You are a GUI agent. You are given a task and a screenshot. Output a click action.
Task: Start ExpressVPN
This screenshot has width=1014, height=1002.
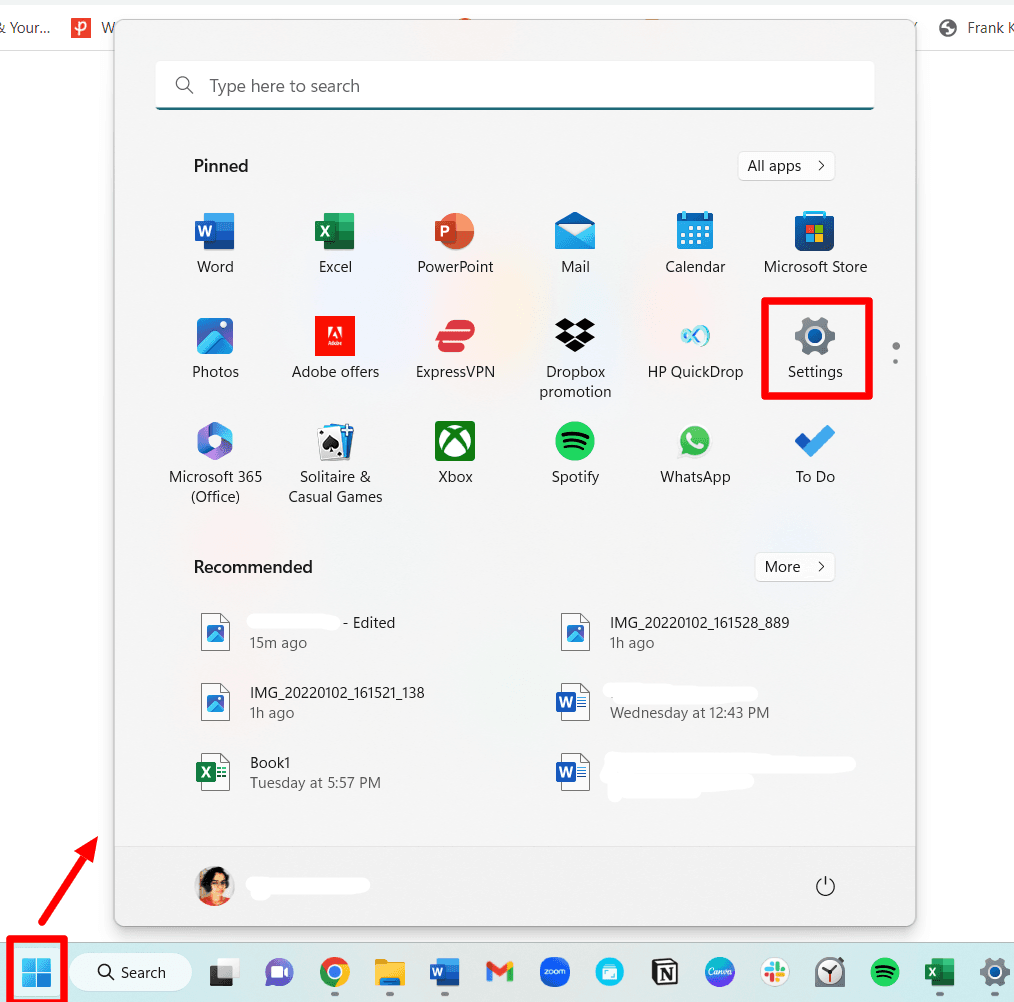tap(455, 336)
